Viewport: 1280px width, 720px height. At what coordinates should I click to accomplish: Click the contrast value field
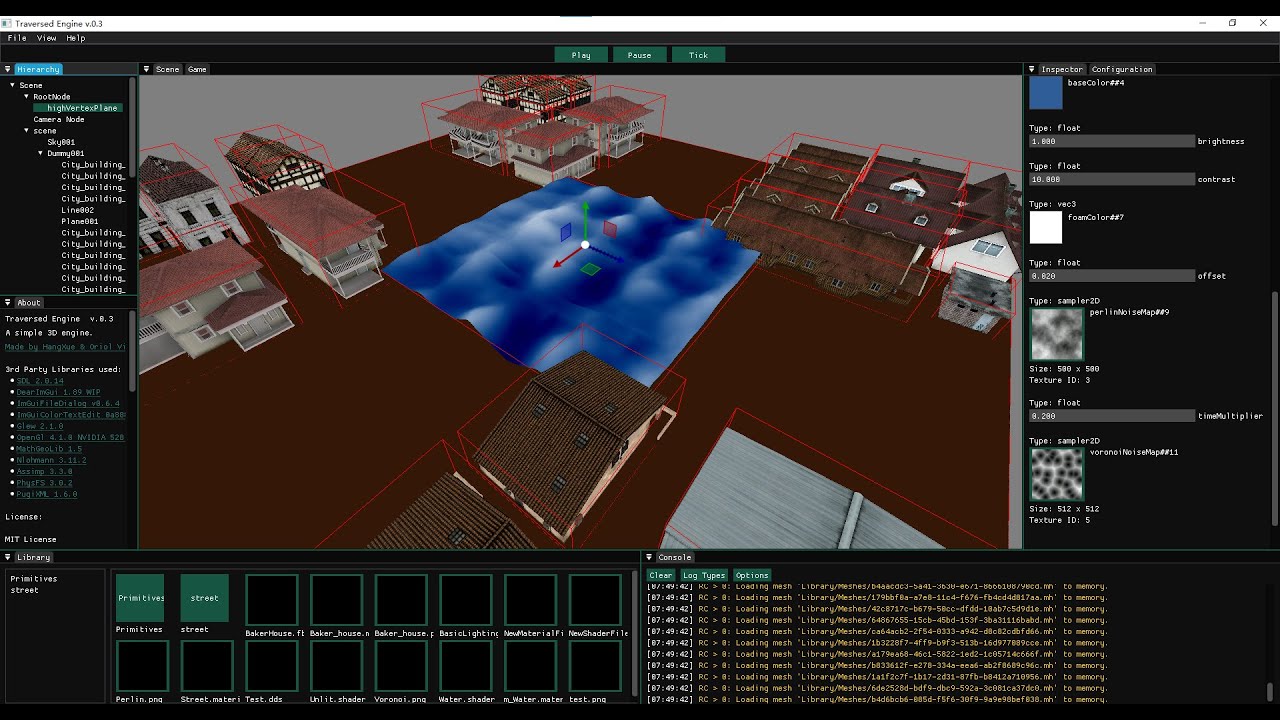tap(1112, 179)
